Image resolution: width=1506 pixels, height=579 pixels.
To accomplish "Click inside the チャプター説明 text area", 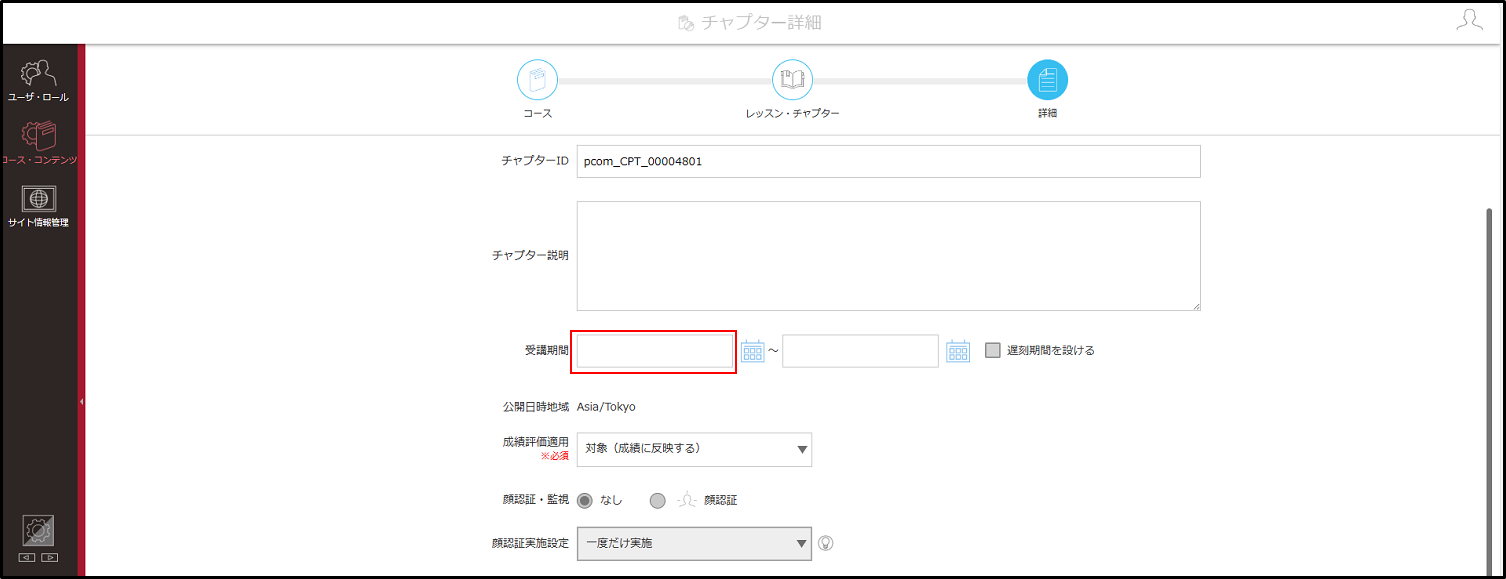I will click(888, 256).
